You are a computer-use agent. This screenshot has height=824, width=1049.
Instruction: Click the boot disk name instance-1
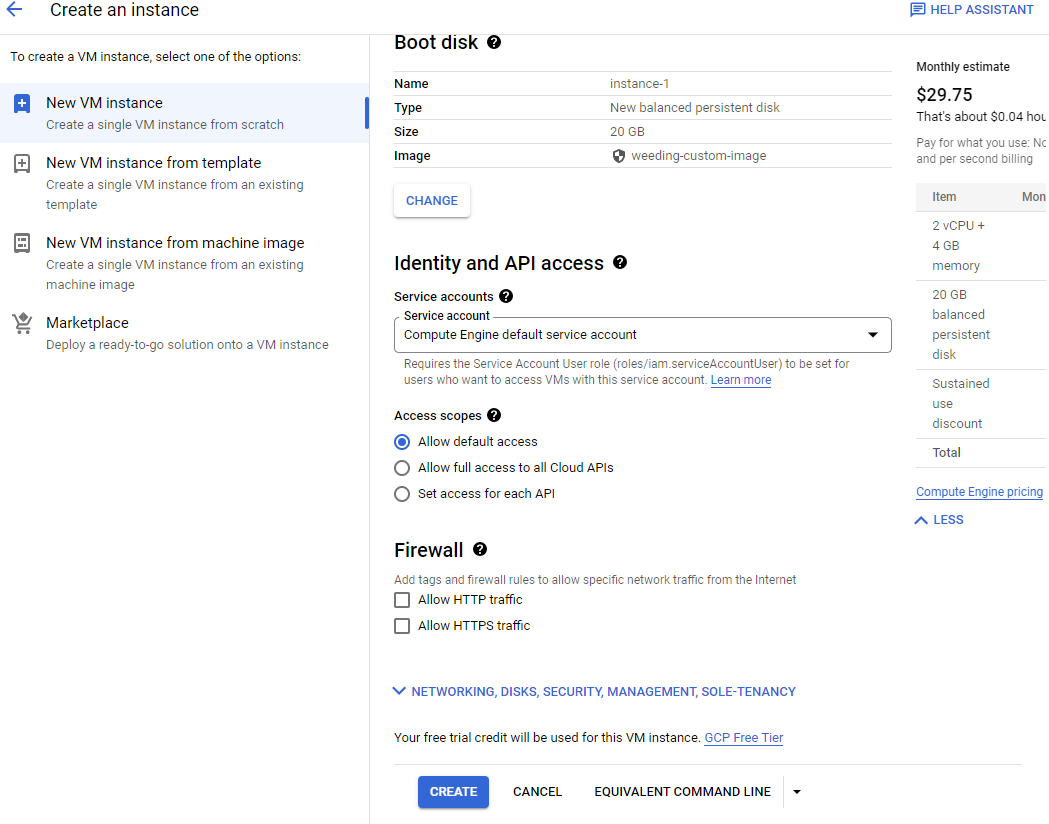pyautogui.click(x=639, y=84)
